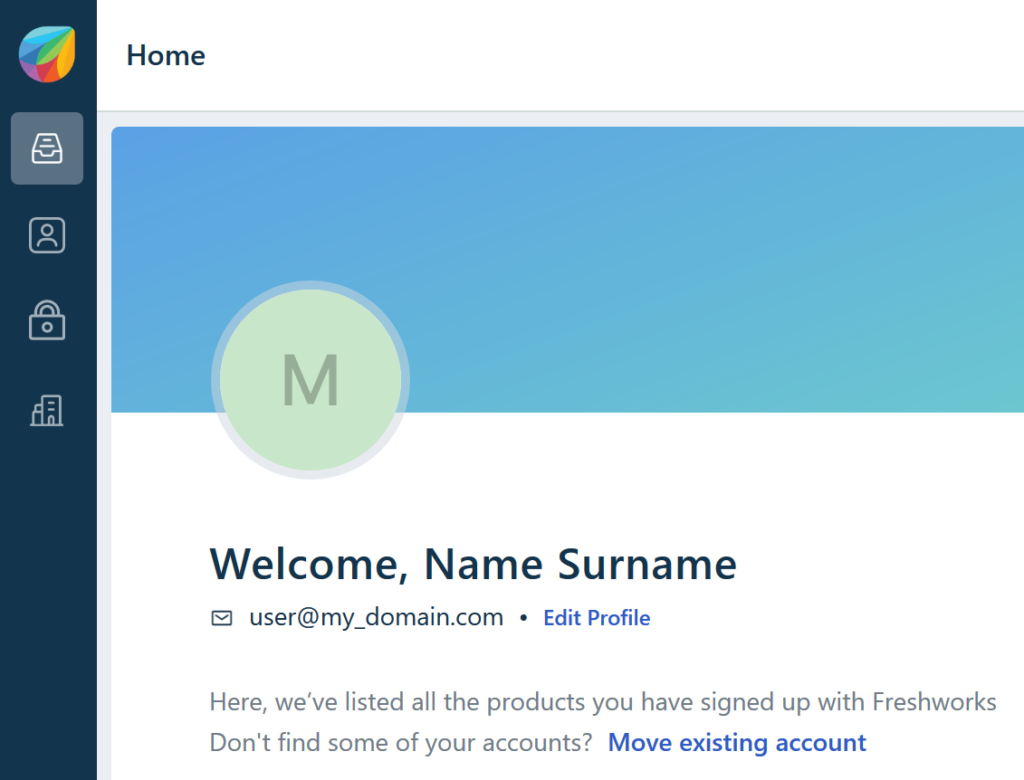Open the Security padlock icon
The height and width of the screenshot is (780, 1024).
(47, 322)
